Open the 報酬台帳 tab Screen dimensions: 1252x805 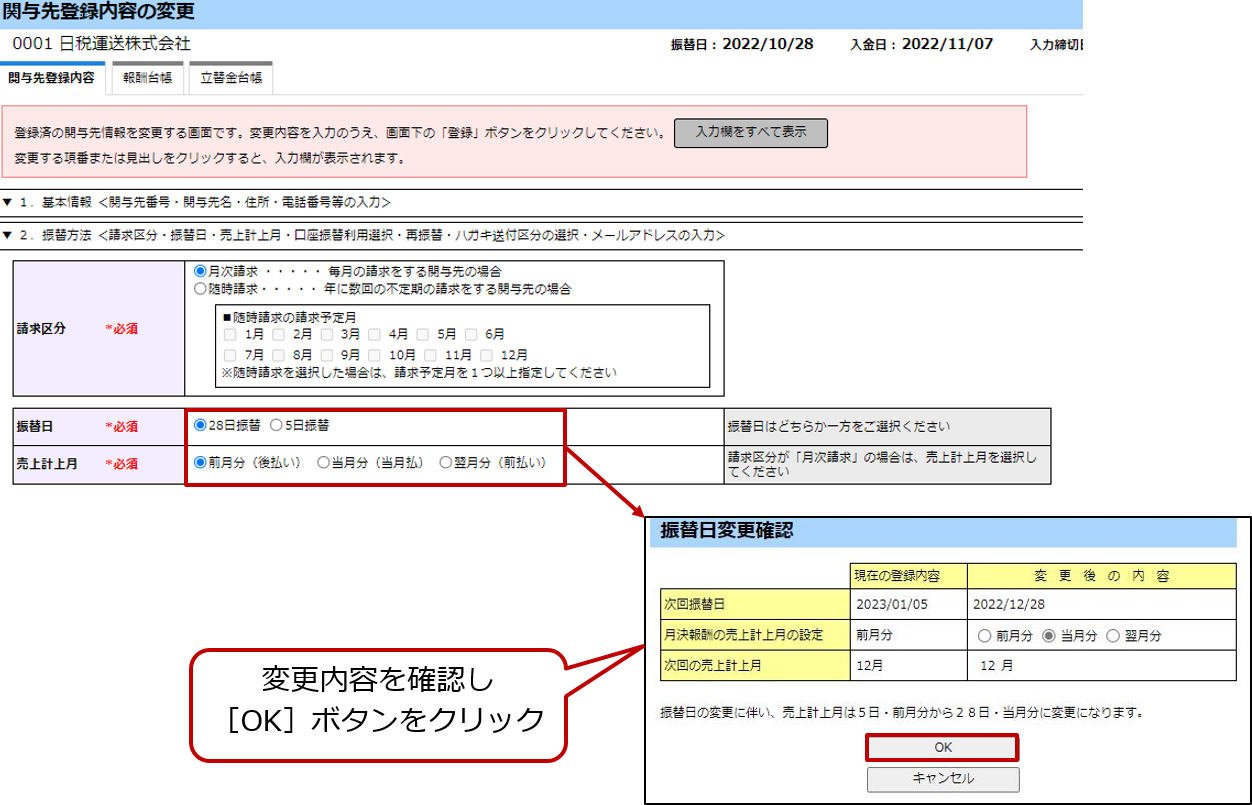(147, 78)
